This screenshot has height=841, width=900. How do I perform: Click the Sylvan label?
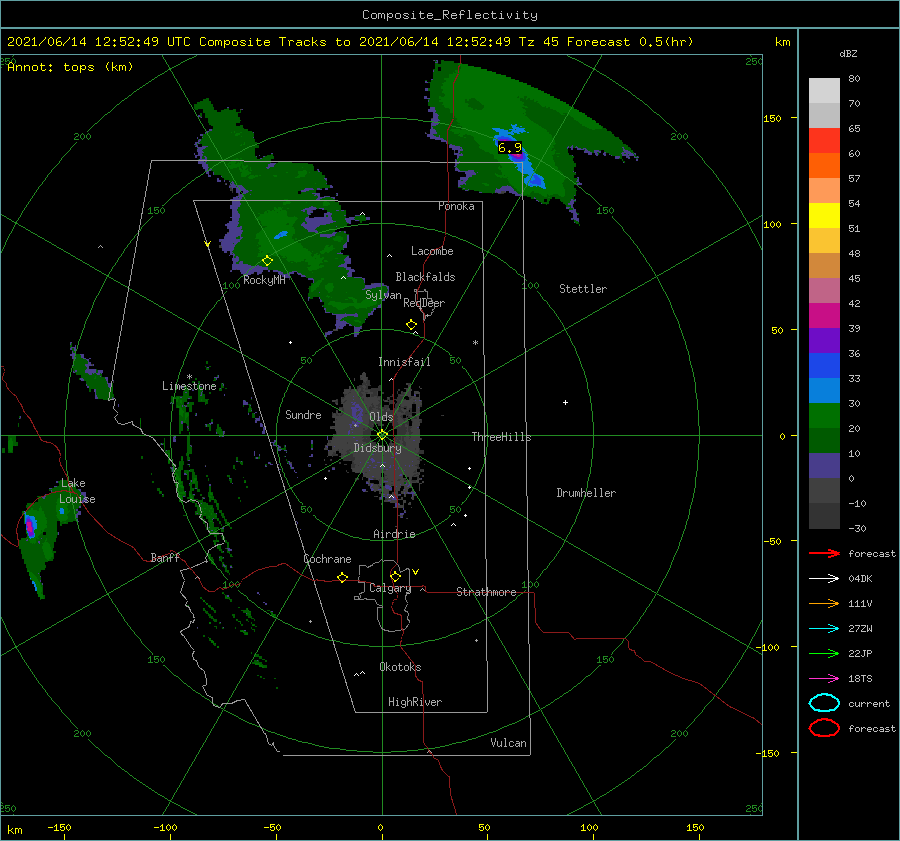point(383,295)
